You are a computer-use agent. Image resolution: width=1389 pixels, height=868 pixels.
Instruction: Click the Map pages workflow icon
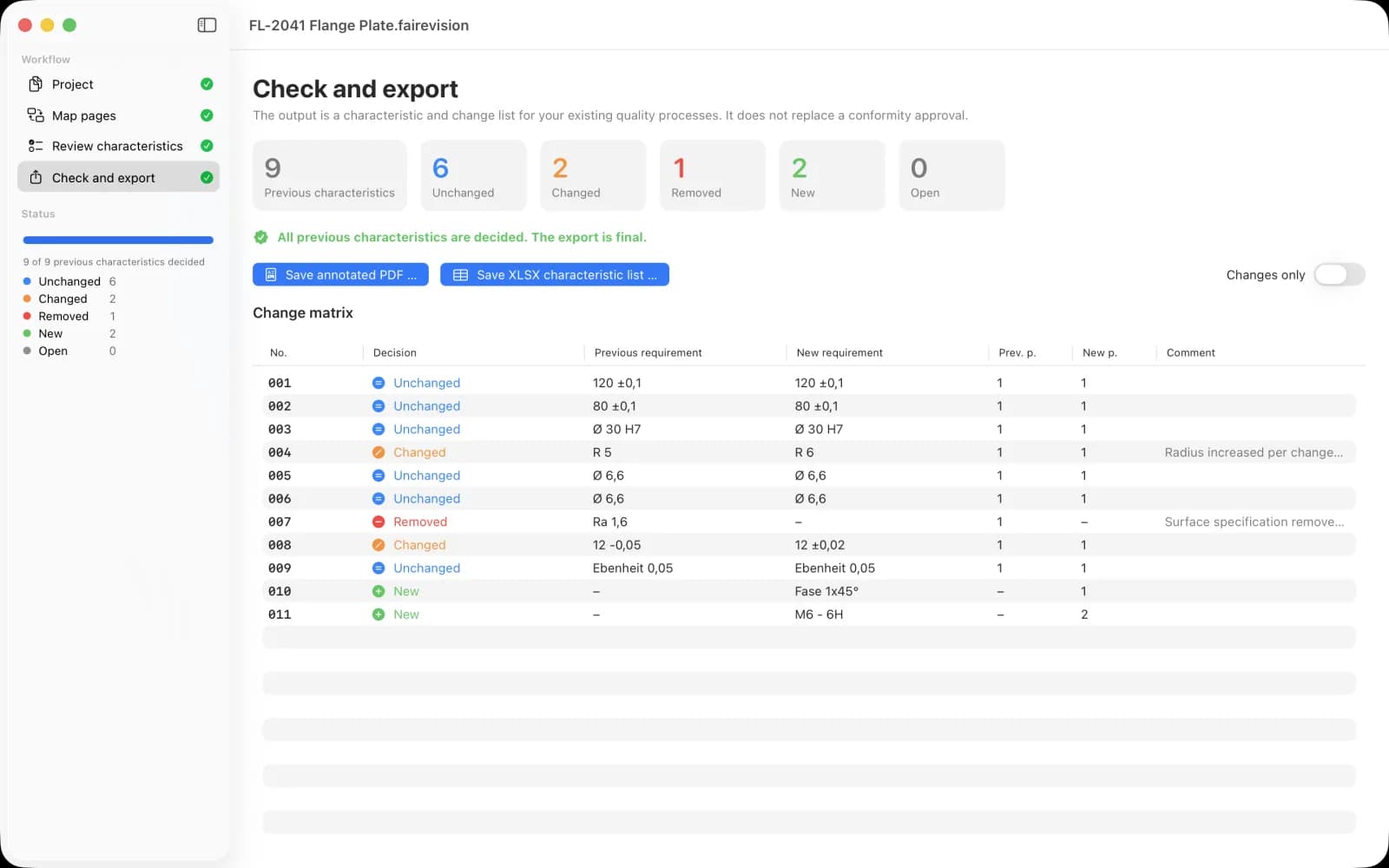pos(36,115)
